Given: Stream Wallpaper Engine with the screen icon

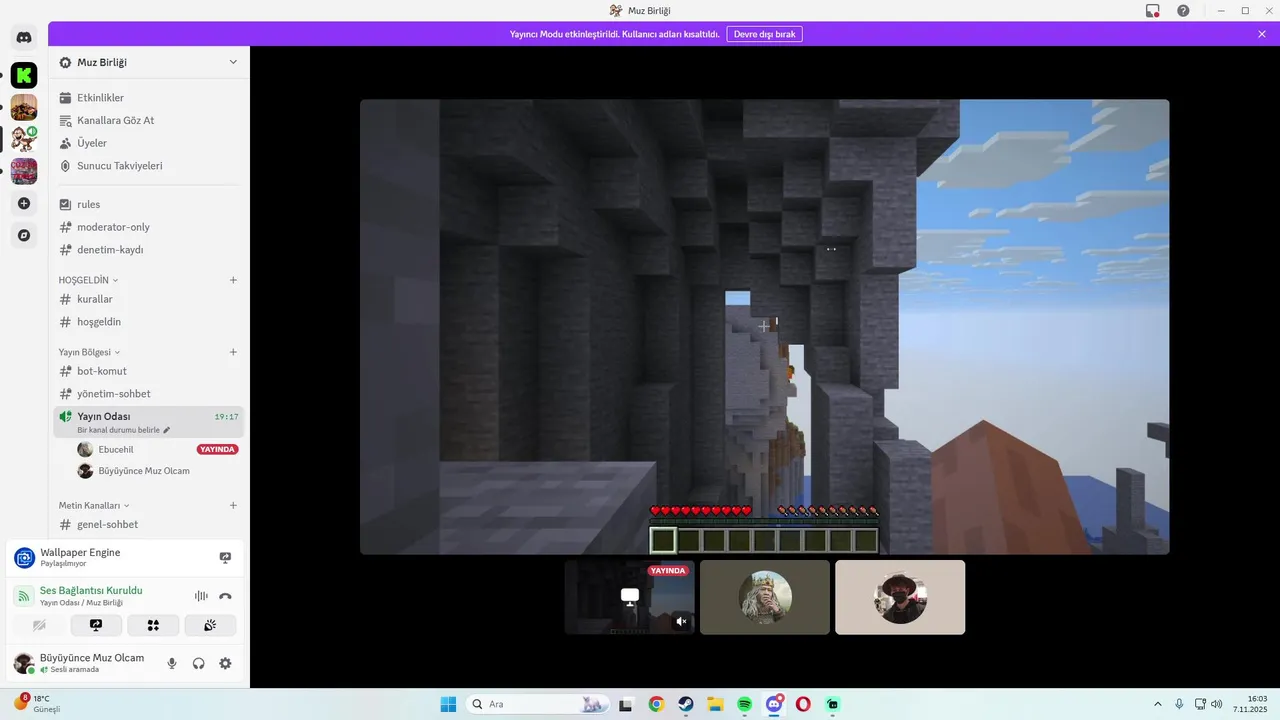Looking at the screenshot, I should pos(225,558).
